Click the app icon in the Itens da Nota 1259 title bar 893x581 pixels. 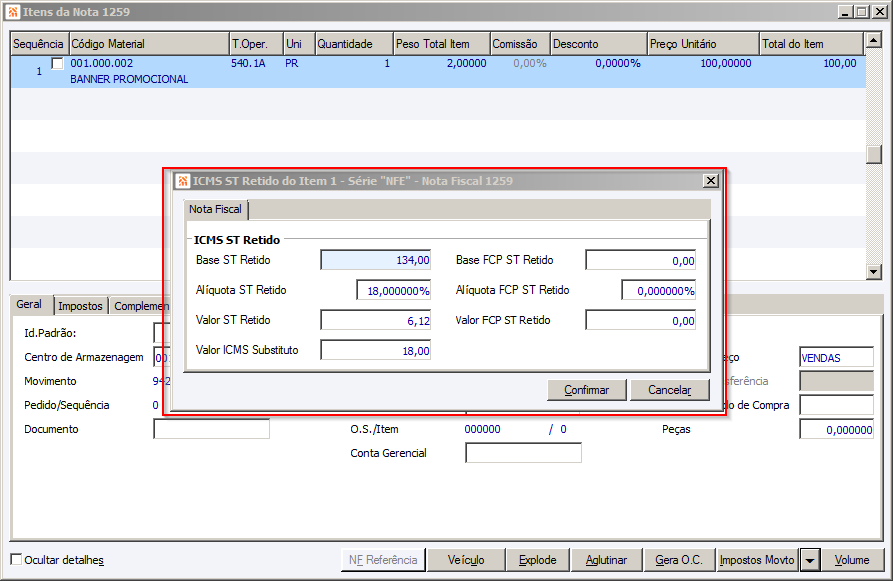coord(13,12)
